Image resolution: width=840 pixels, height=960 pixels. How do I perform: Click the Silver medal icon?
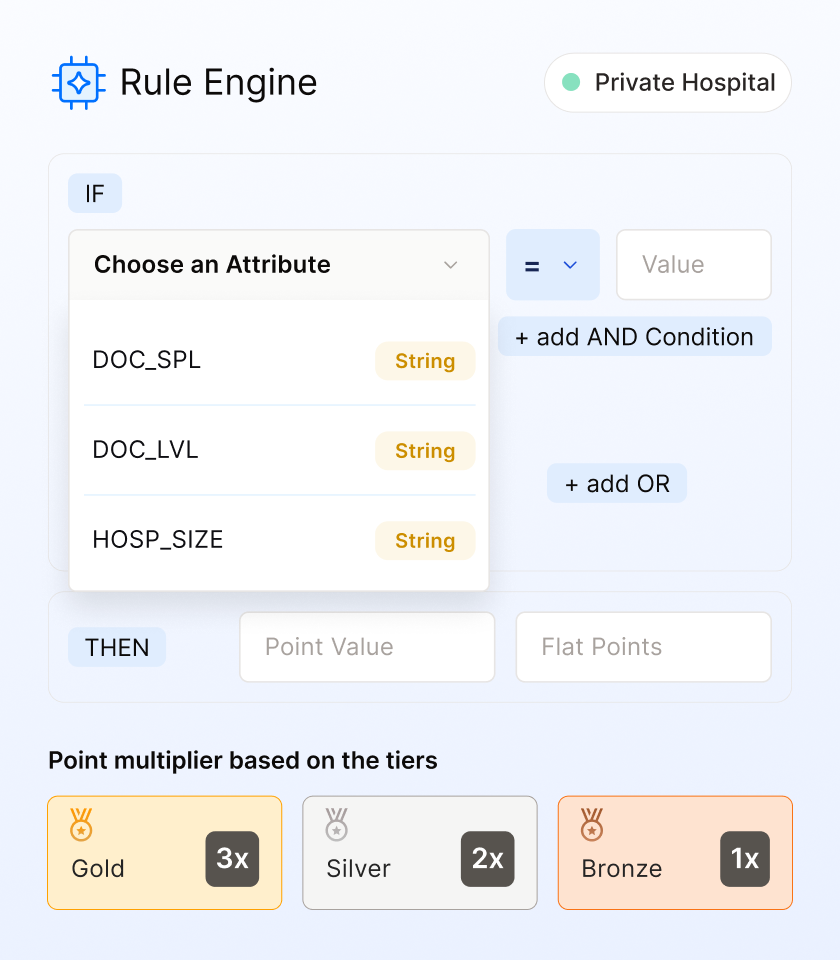coord(336,824)
